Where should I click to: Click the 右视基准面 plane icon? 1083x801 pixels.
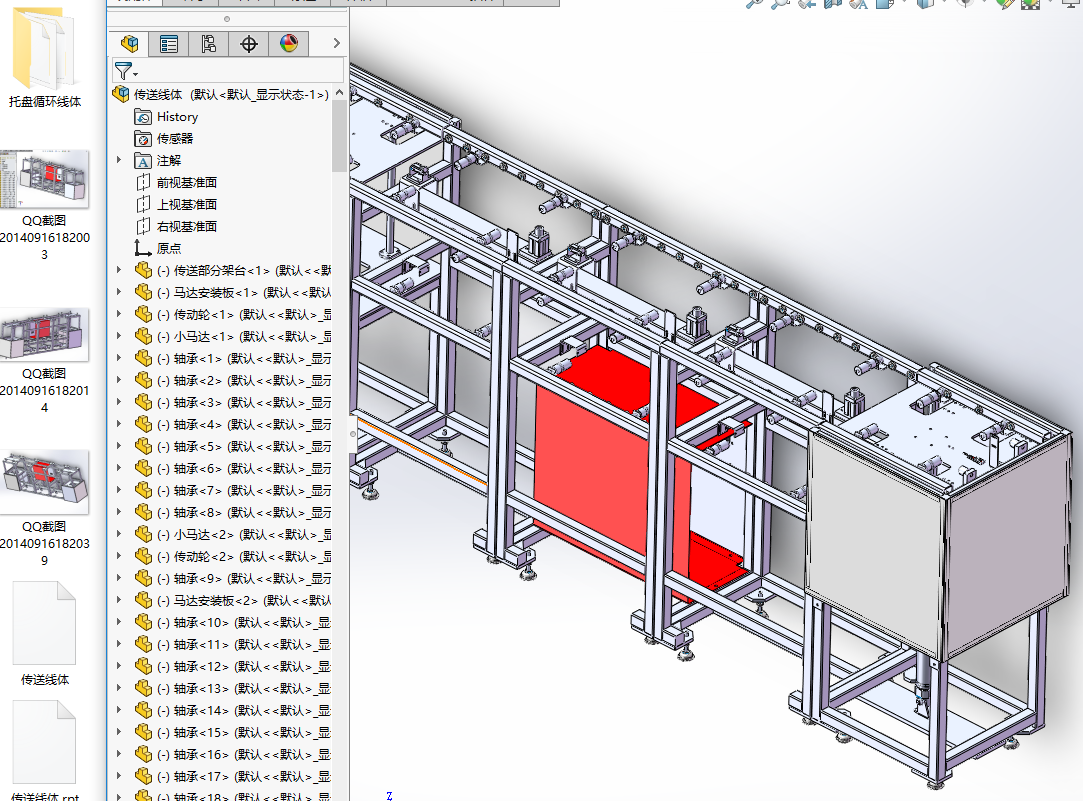[x=143, y=226]
